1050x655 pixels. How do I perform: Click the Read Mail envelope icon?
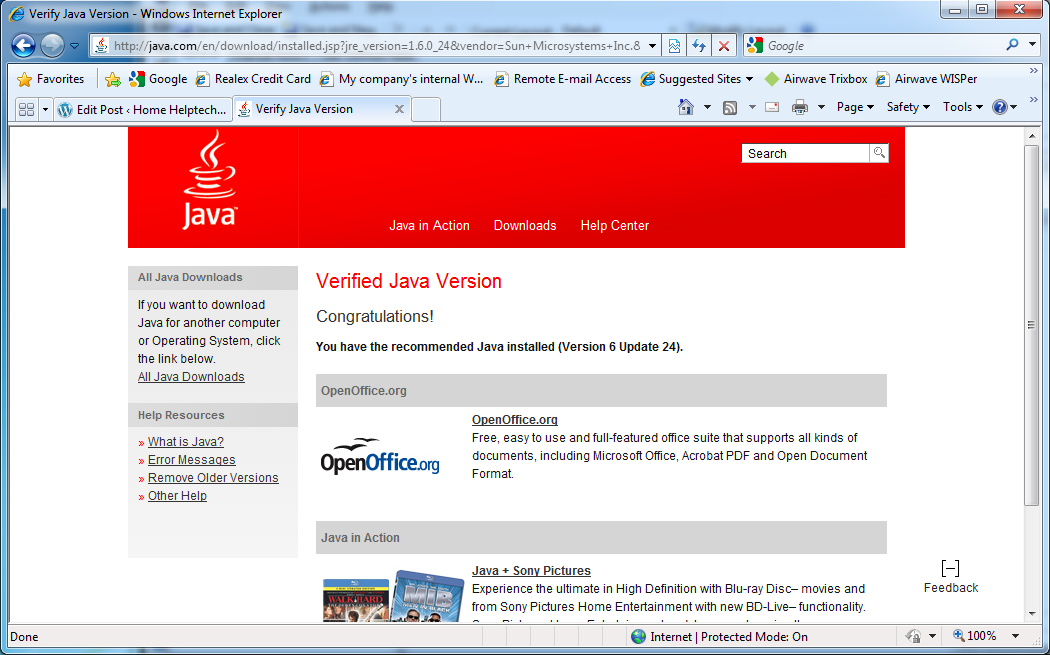click(x=772, y=107)
